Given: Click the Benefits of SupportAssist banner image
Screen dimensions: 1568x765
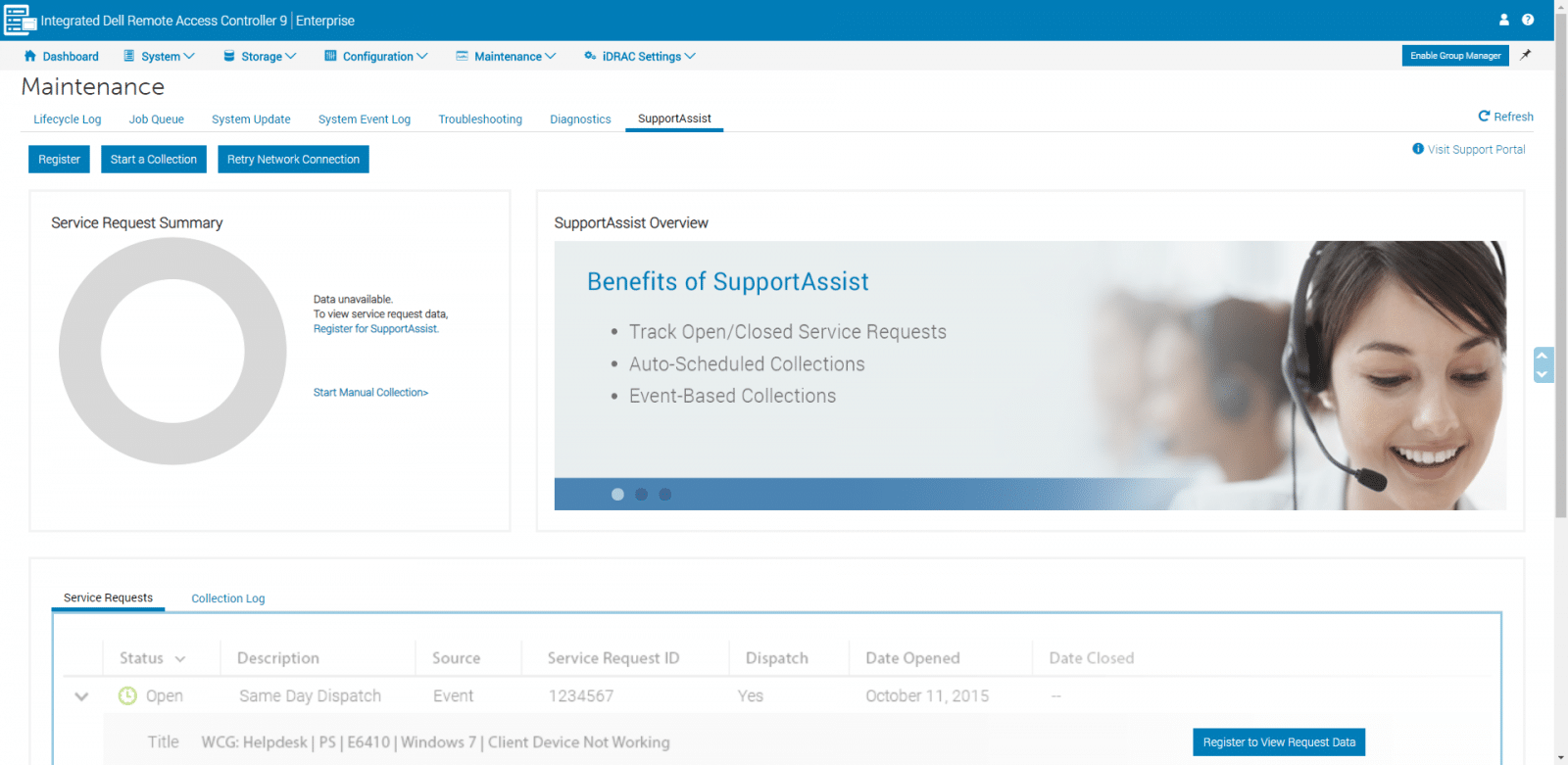Looking at the screenshot, I should click(x=1030, y=375).
